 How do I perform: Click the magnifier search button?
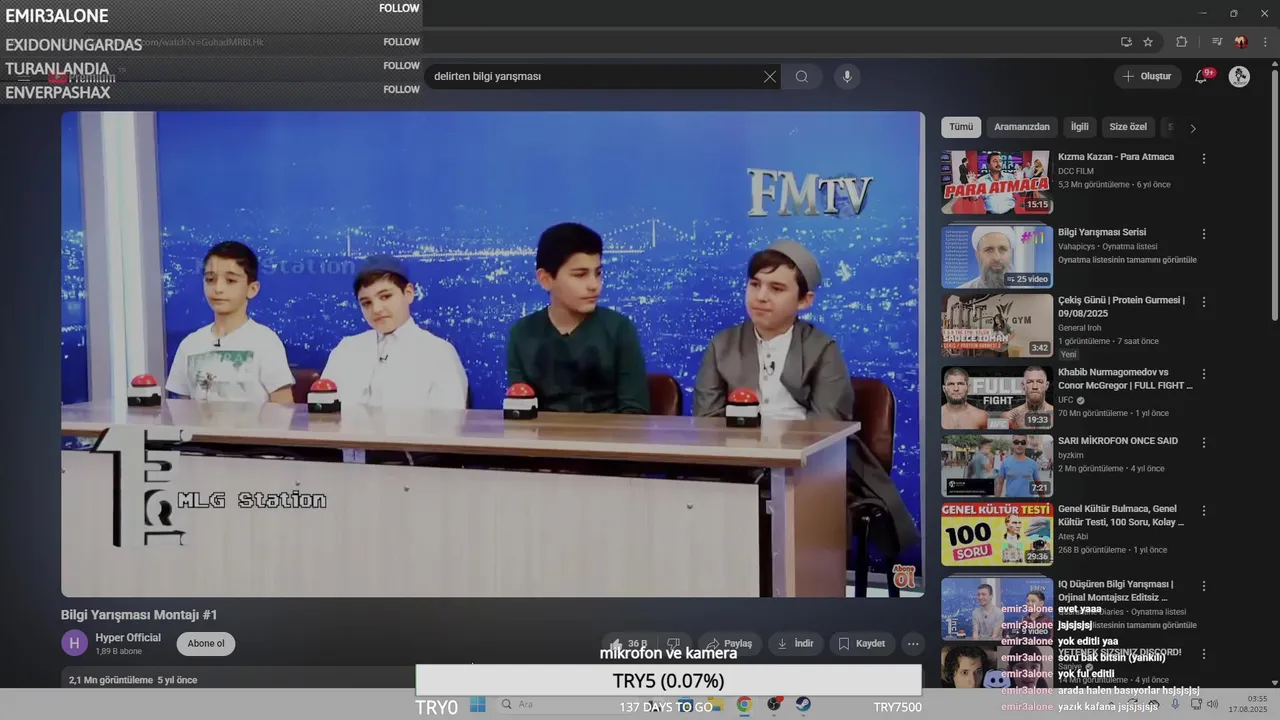tap(802, 77)
